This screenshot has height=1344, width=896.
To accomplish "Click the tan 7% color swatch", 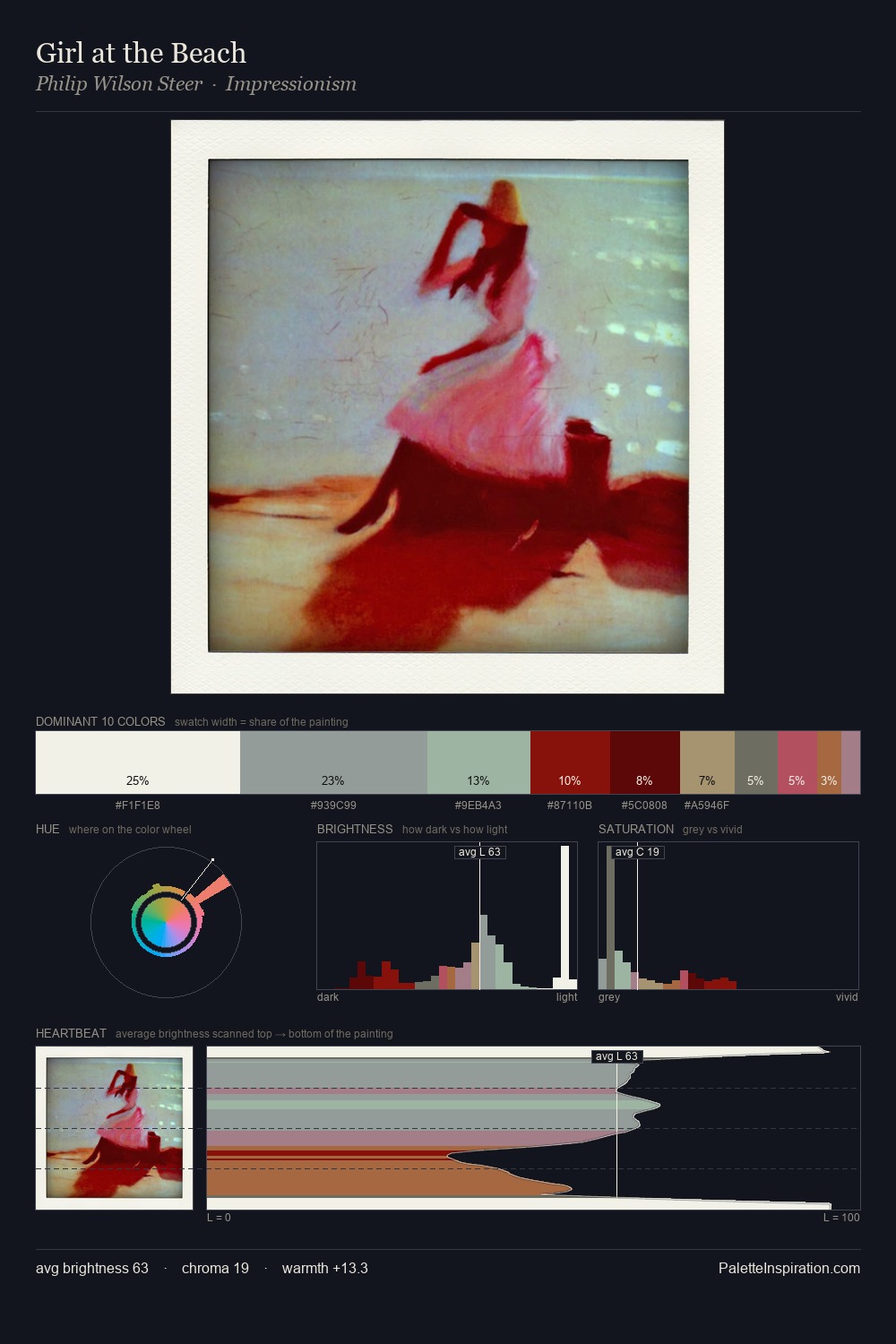I will click(707, 762).
